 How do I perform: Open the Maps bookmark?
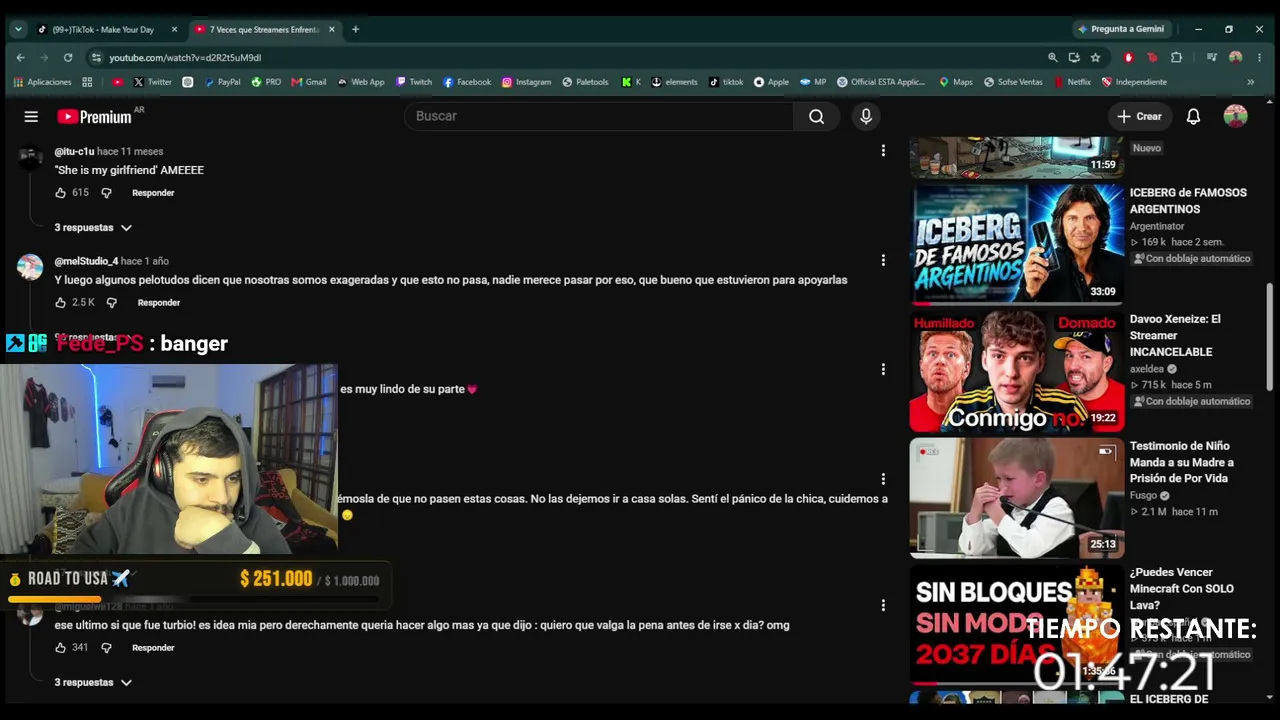point(956,82)
